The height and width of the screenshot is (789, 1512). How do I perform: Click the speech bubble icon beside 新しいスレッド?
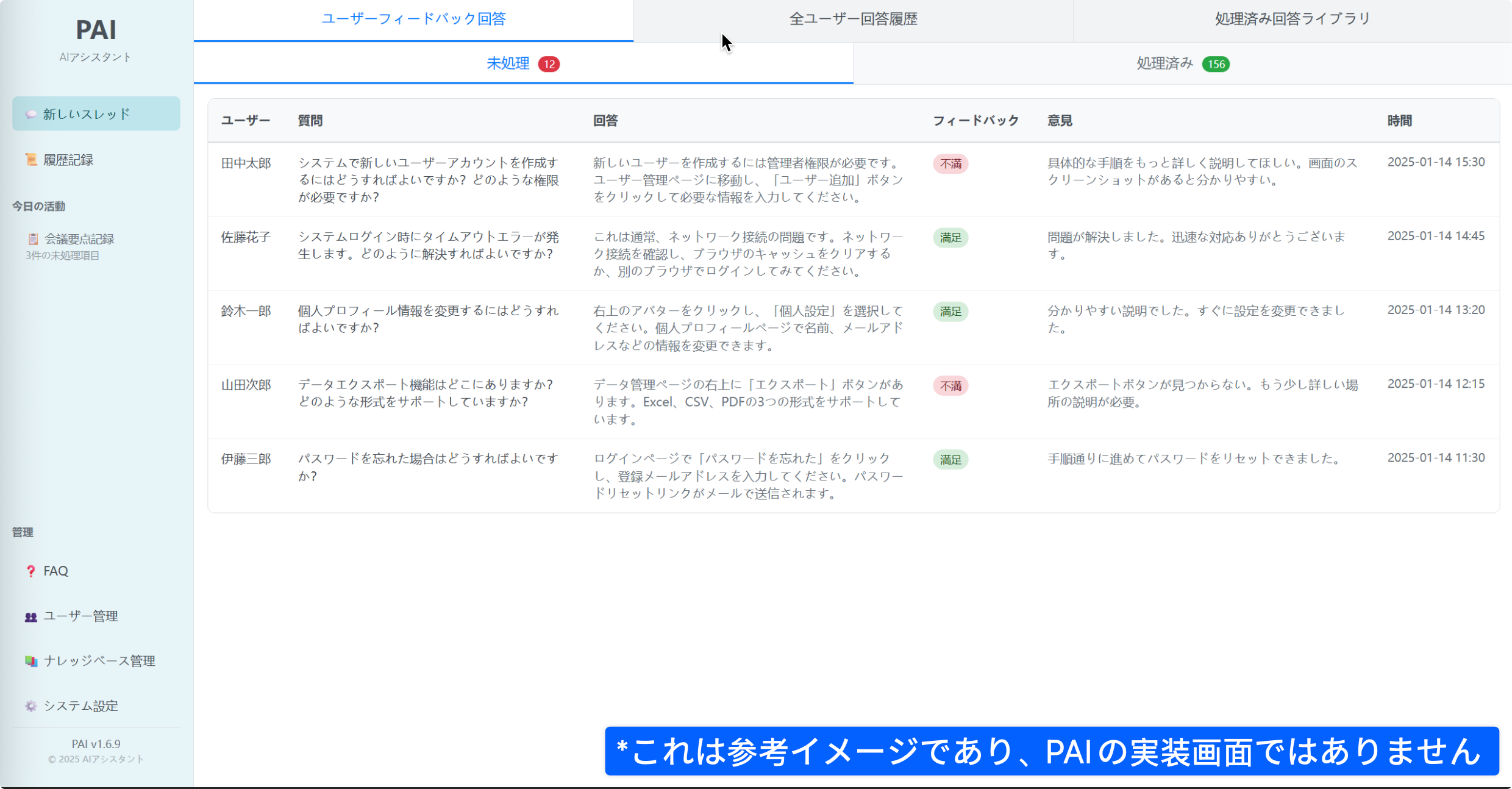tap(30, 114)
